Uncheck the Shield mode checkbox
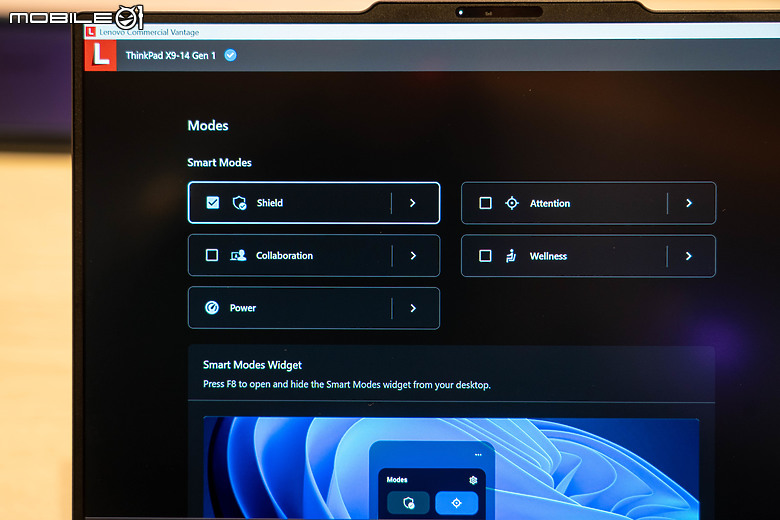780x520 pixels. click(x=212, y=203)
